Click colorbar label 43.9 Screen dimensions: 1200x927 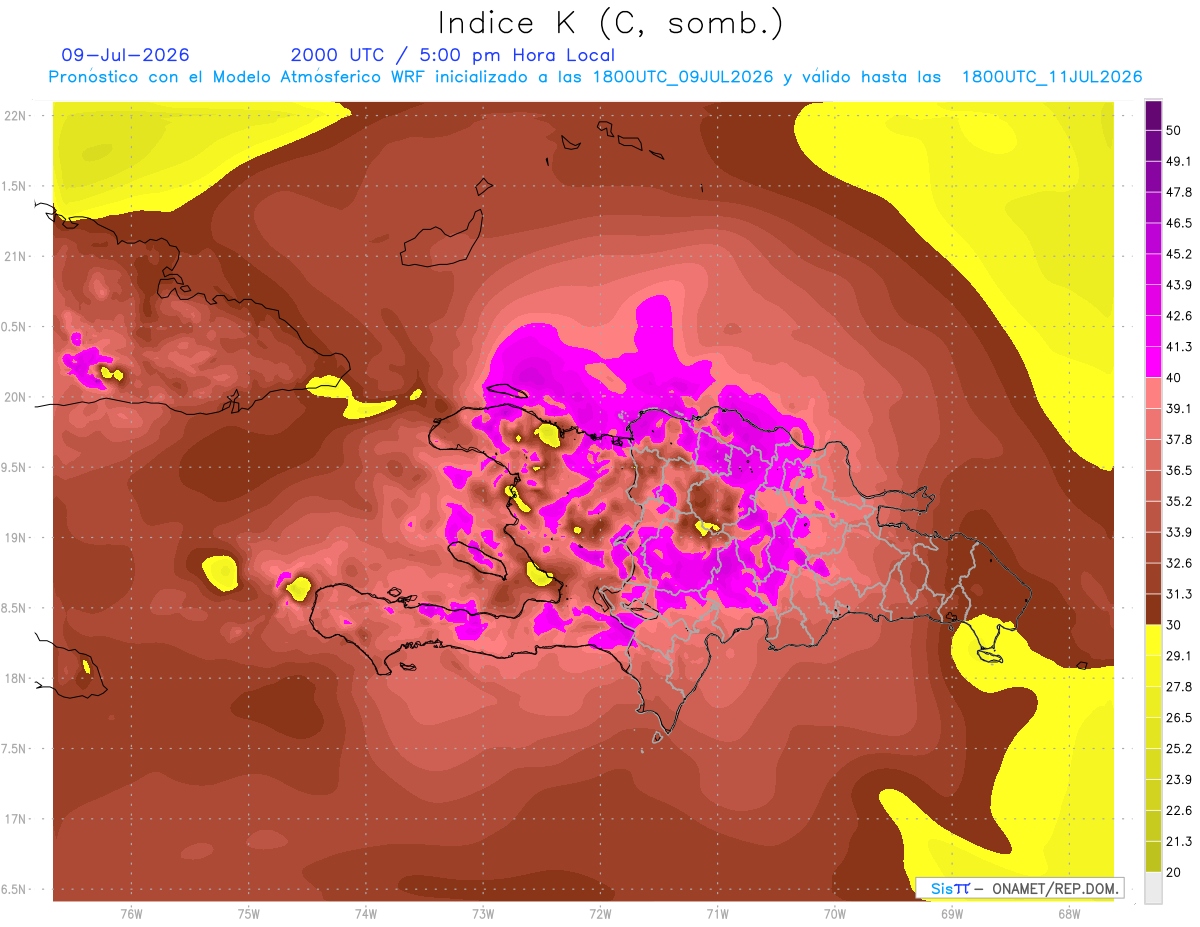[1179, 285]
